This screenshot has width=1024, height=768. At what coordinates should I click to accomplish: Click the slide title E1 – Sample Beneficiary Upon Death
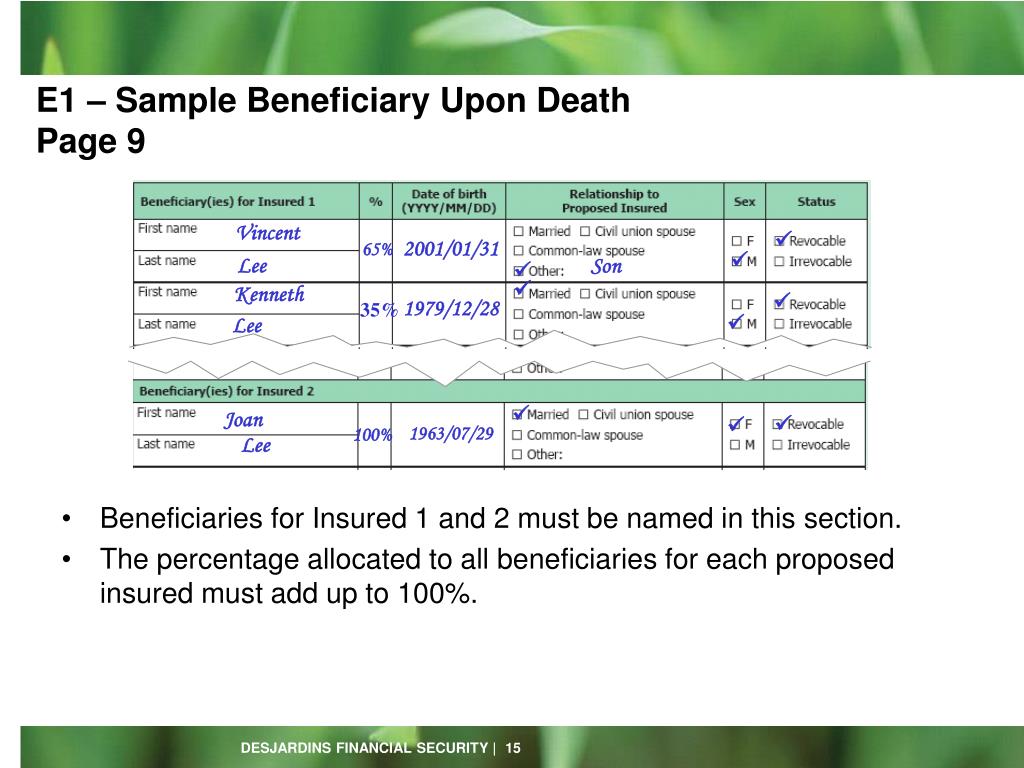[333, 101]
